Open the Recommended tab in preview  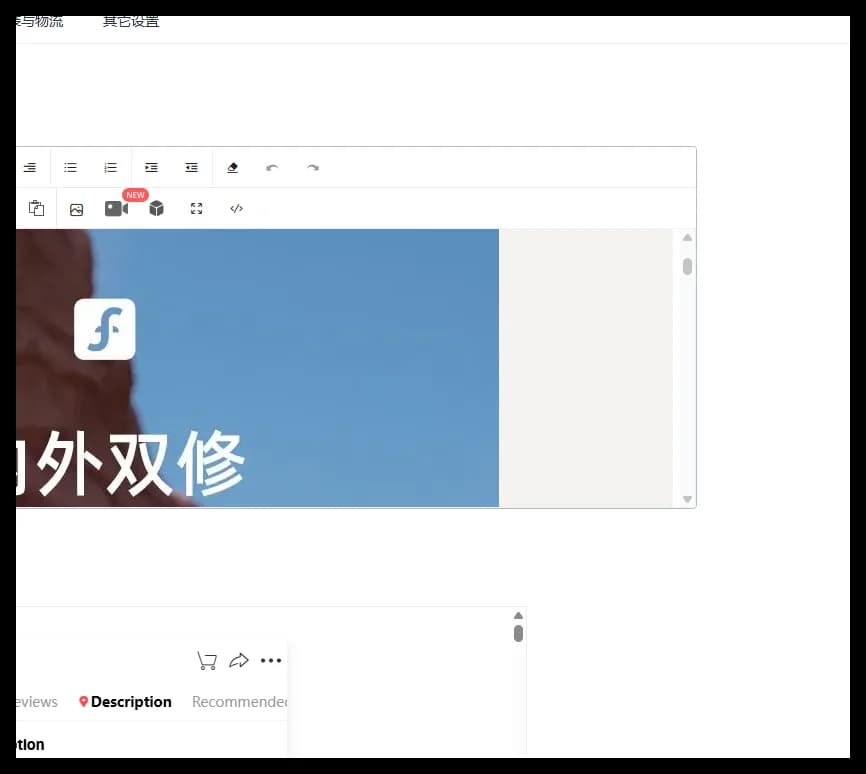[x=240, y=702]
